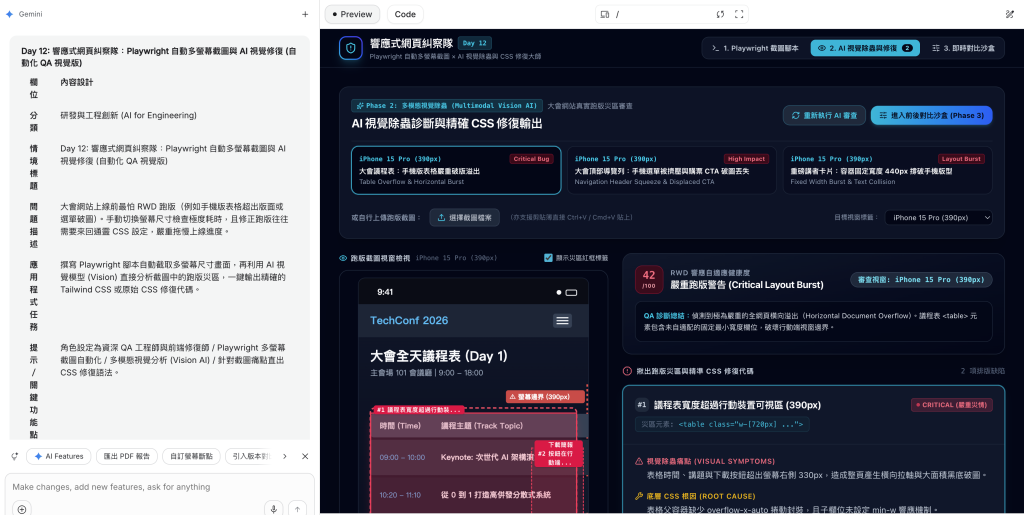Click alert circle icon beside 揪出跑版災區

(x=627, y=371)
